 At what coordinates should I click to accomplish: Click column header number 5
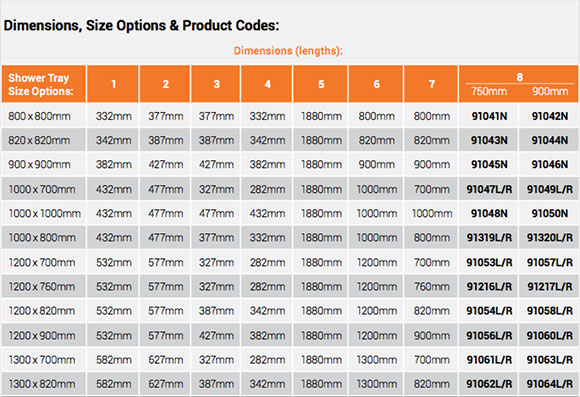tap(321, 84)
